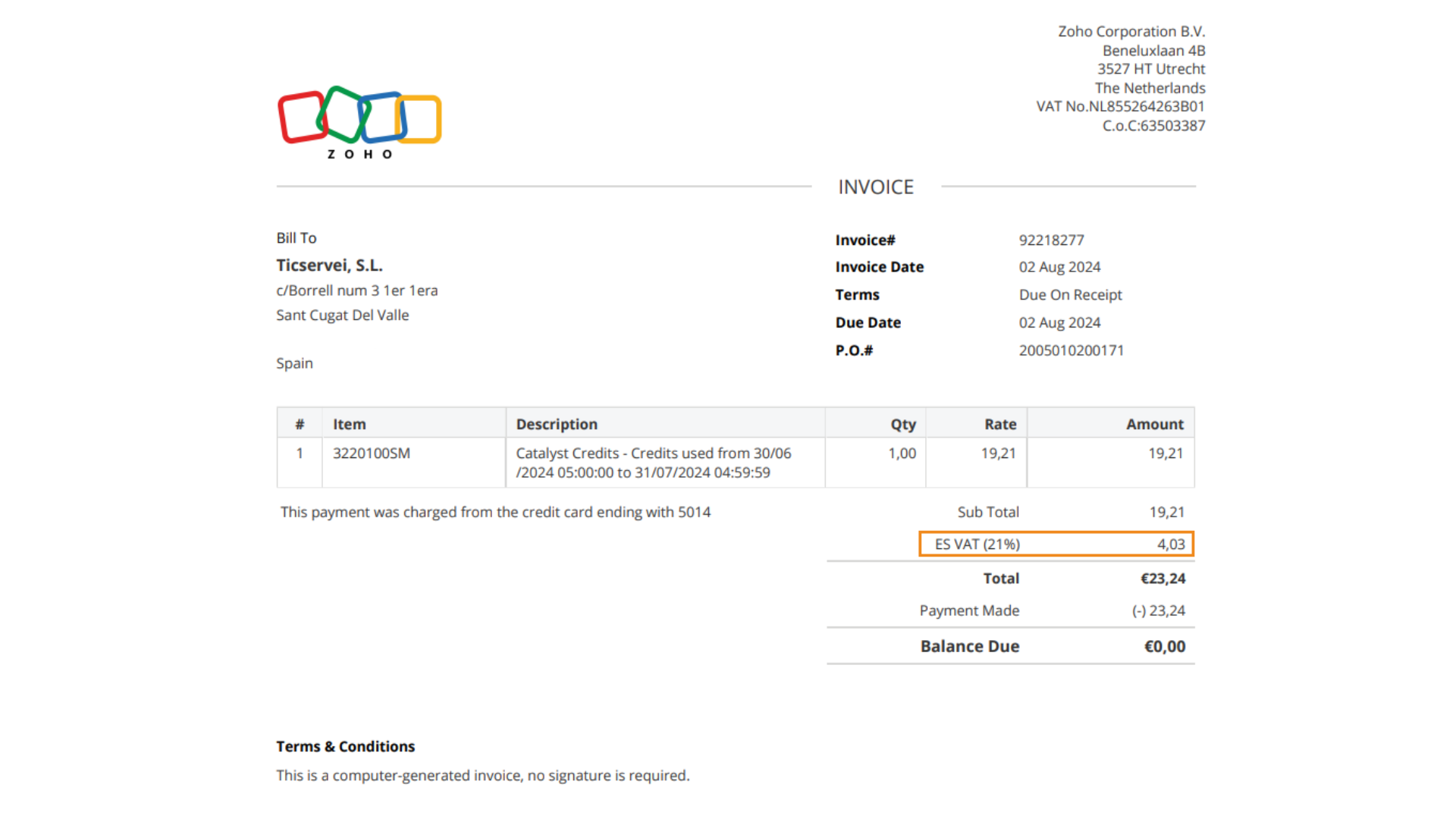1456x819 pixels.
Task: Click the Description column header
Action: (x=557, y=425)
